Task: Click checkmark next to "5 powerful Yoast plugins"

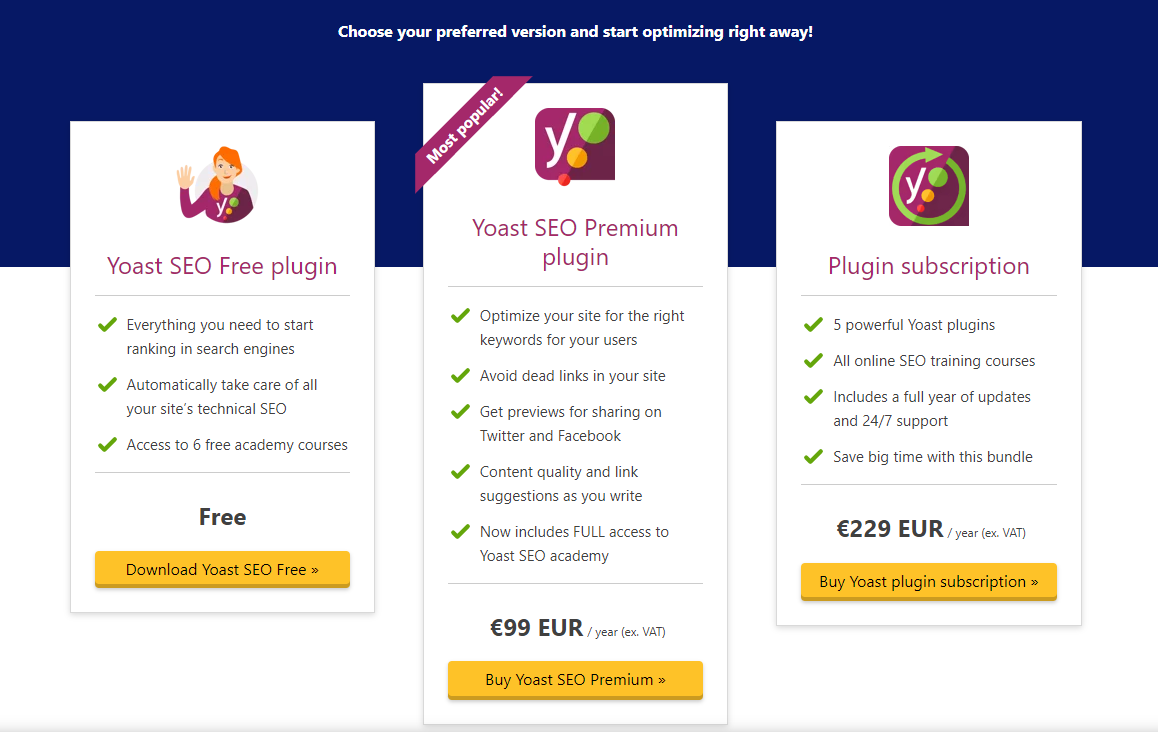Action: (813, 325)
